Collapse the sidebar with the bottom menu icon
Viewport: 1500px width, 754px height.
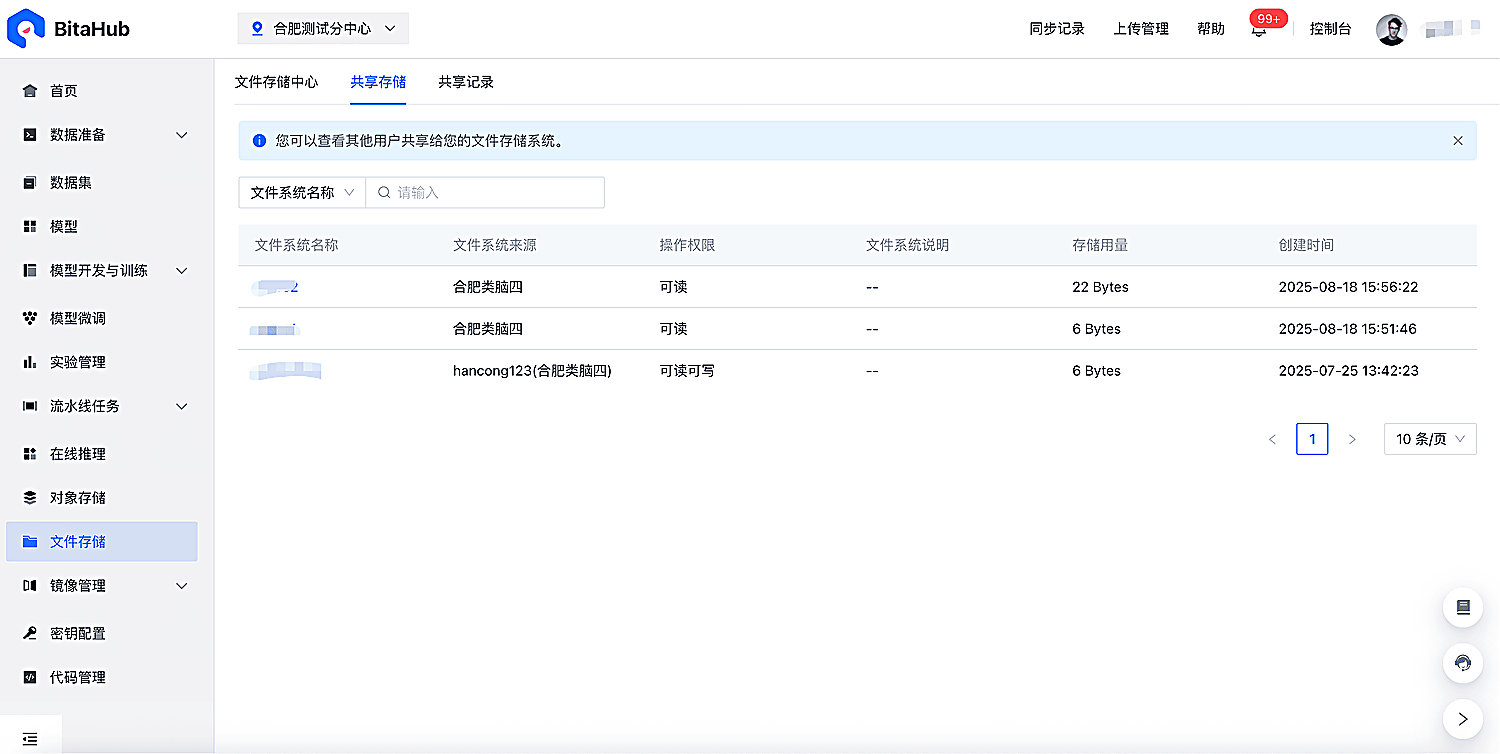point(30,739)
